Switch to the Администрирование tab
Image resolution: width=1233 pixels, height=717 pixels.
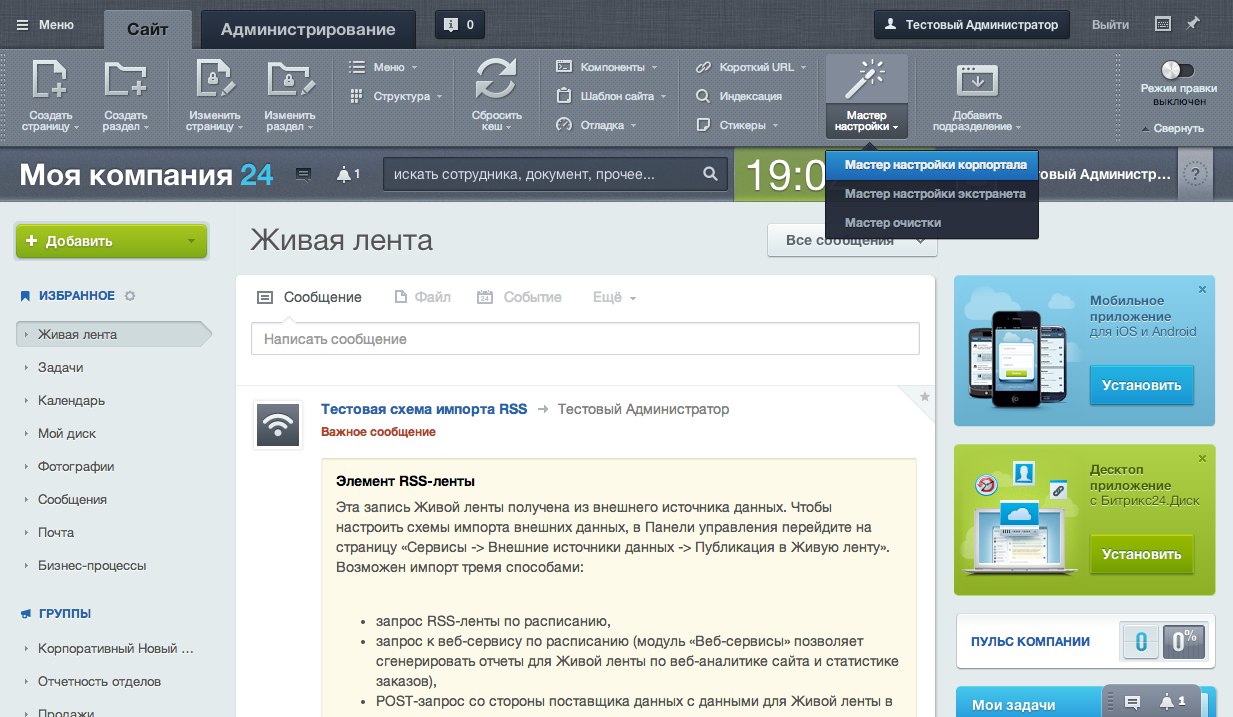308,29
